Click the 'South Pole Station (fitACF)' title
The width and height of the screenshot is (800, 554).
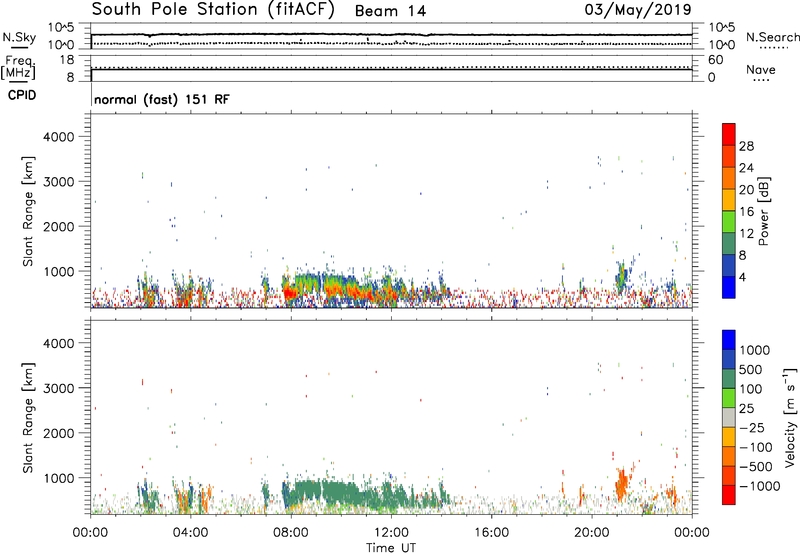coord(213,10)
